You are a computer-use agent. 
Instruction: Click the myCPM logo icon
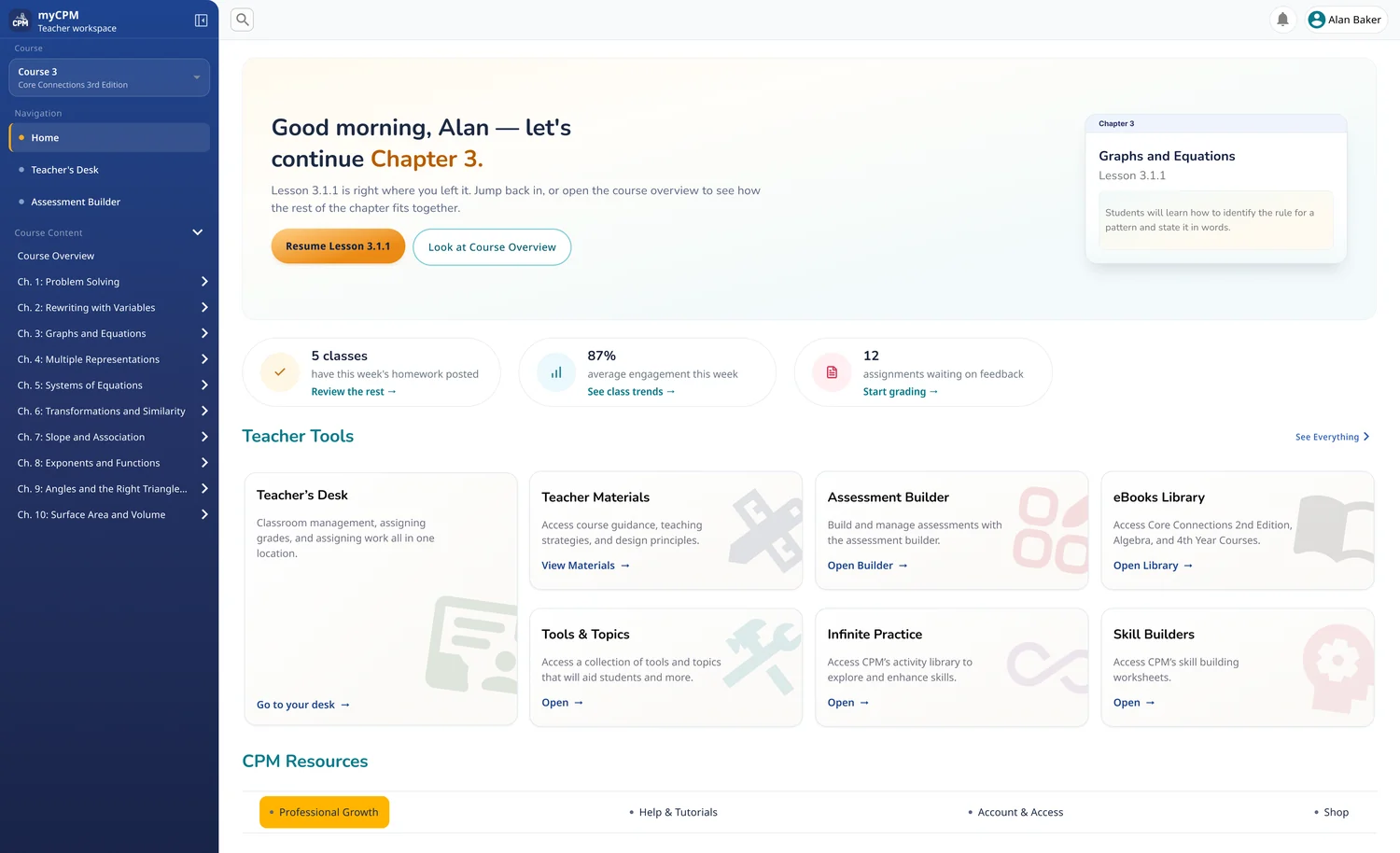tap(21, 21)
